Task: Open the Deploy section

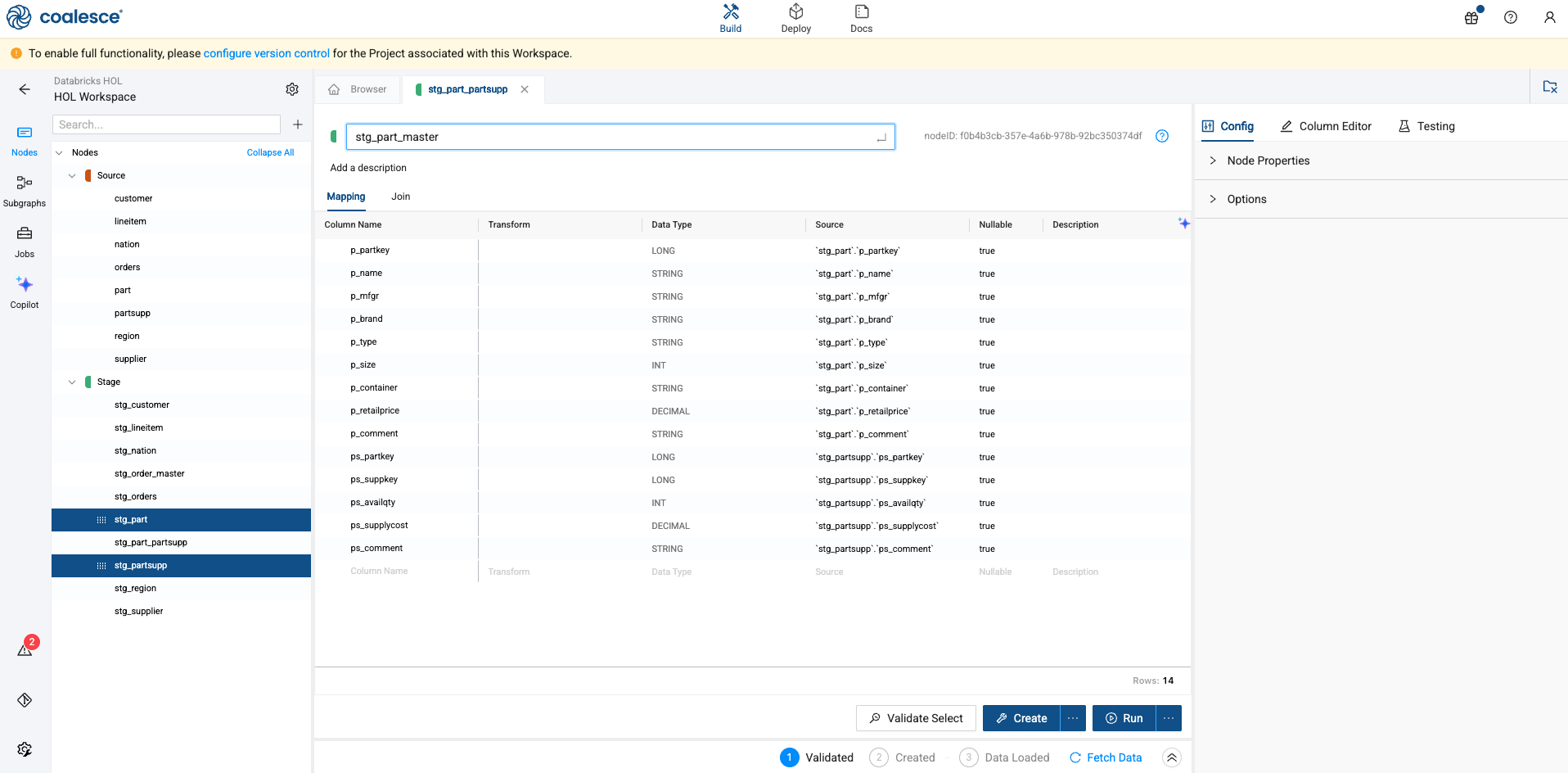Action: [795, 18]
